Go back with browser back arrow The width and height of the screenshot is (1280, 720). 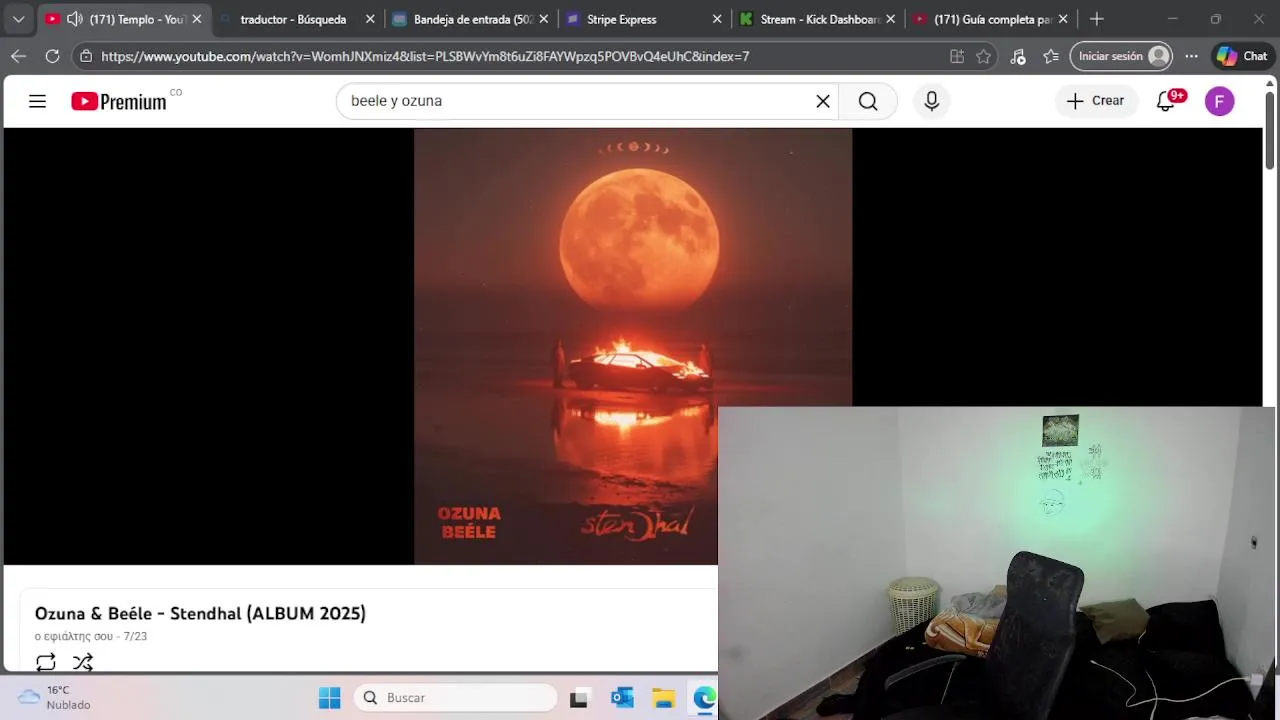point(19,56)
